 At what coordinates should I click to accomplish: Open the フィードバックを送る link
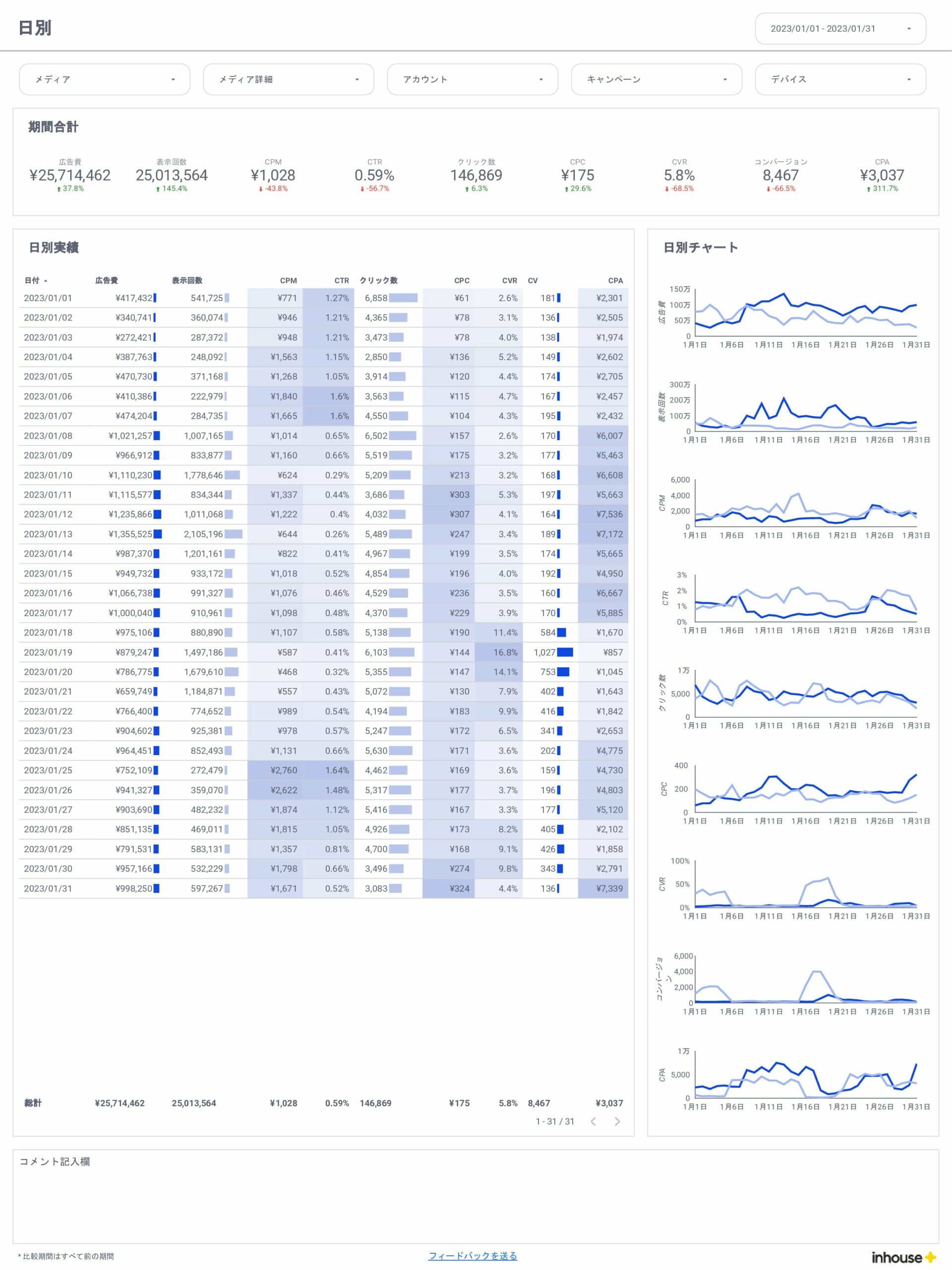coord(472,1256)
